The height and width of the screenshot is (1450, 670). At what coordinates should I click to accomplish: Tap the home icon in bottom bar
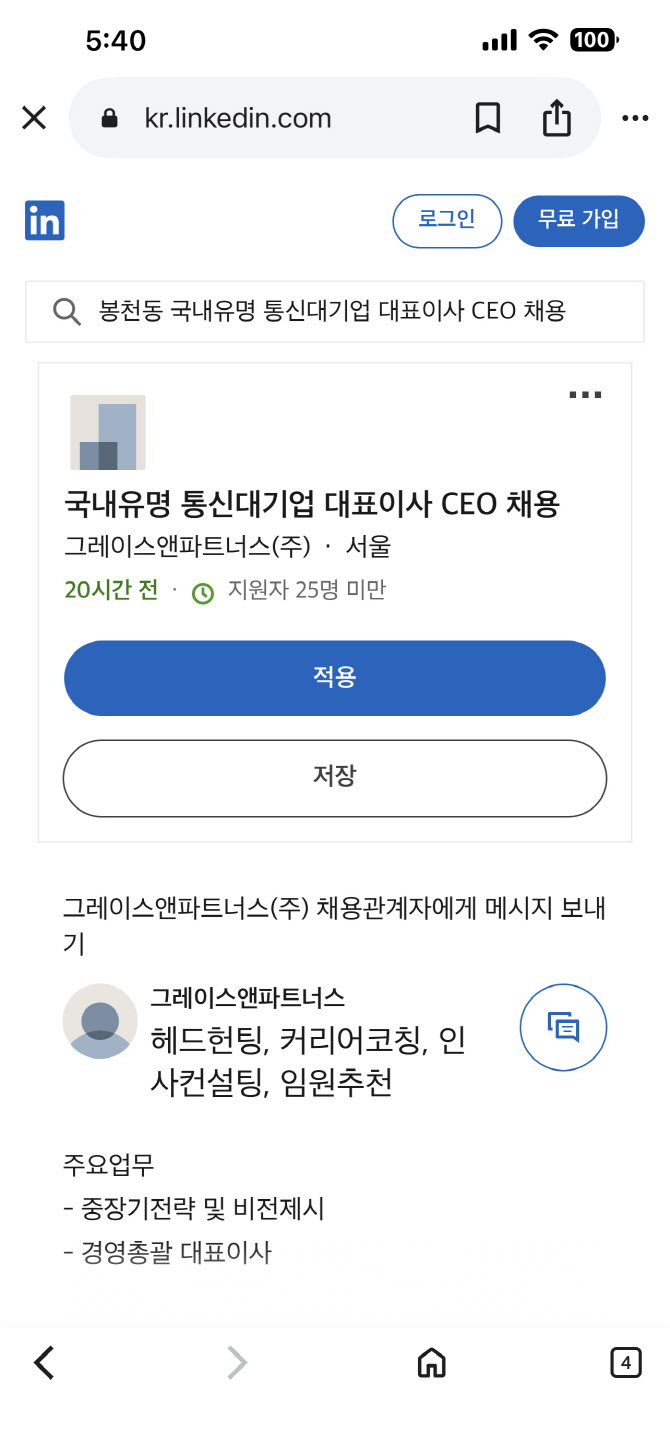click(431, 1362)
